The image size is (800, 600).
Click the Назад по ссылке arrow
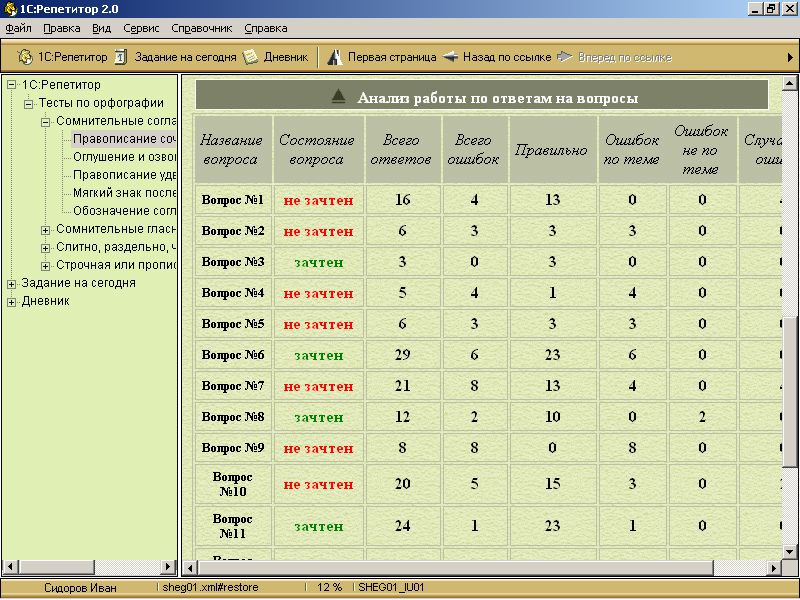point(451,57)
